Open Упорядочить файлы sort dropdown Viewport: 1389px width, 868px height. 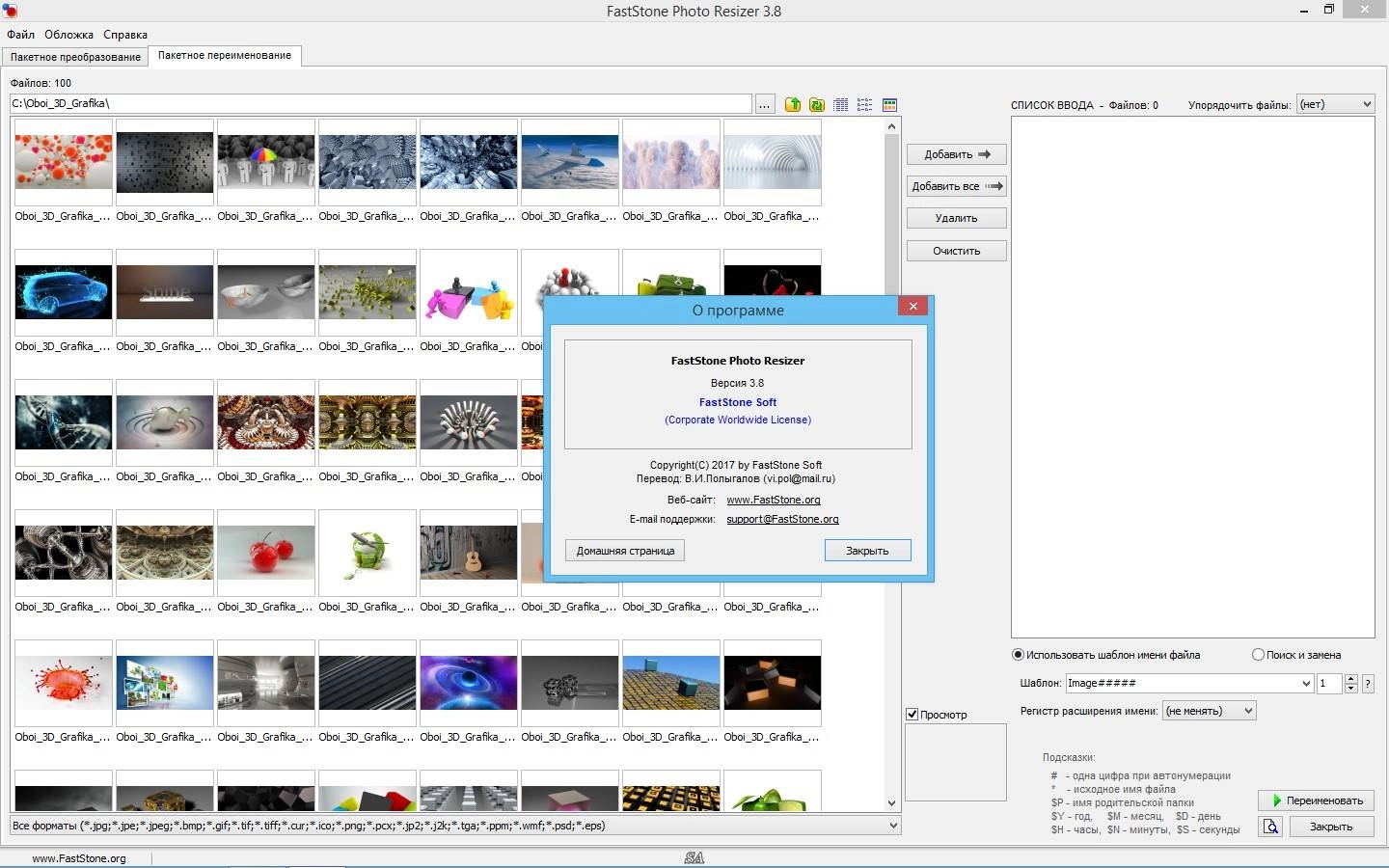point(1335,104)
